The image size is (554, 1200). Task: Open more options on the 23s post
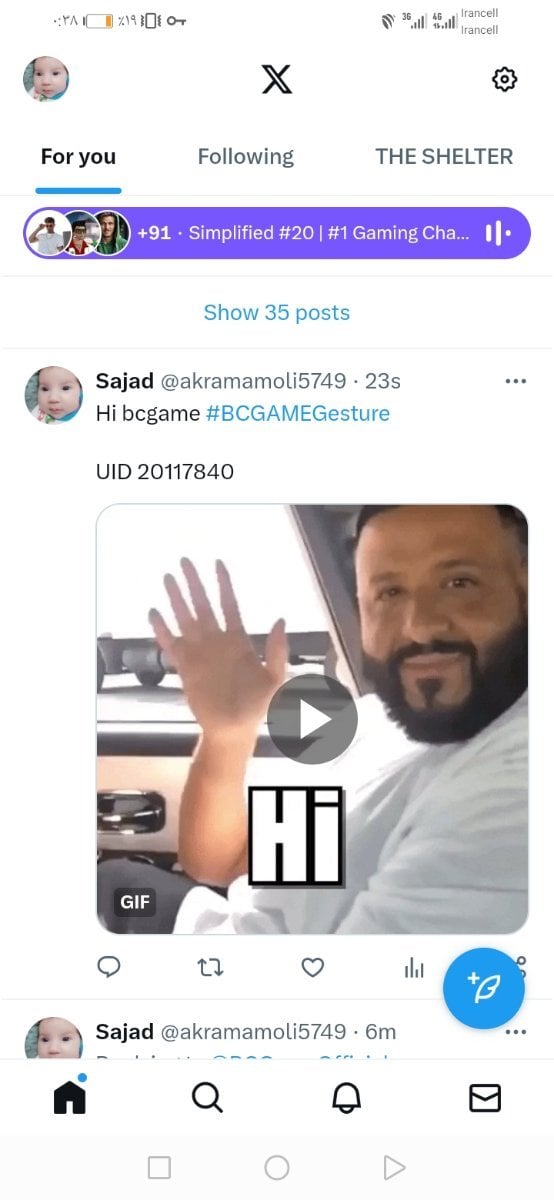click(516, 381)
